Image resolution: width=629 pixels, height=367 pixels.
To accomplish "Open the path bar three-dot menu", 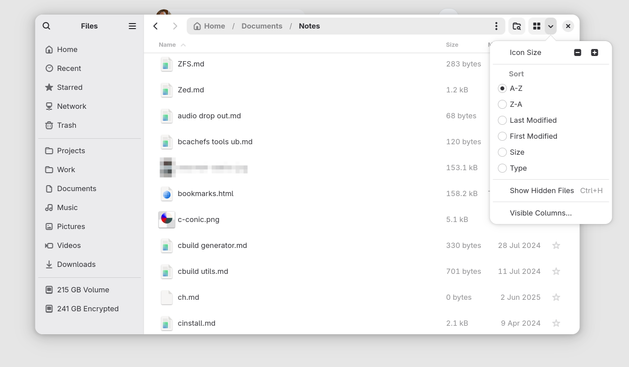I will [x=496, y=26].
